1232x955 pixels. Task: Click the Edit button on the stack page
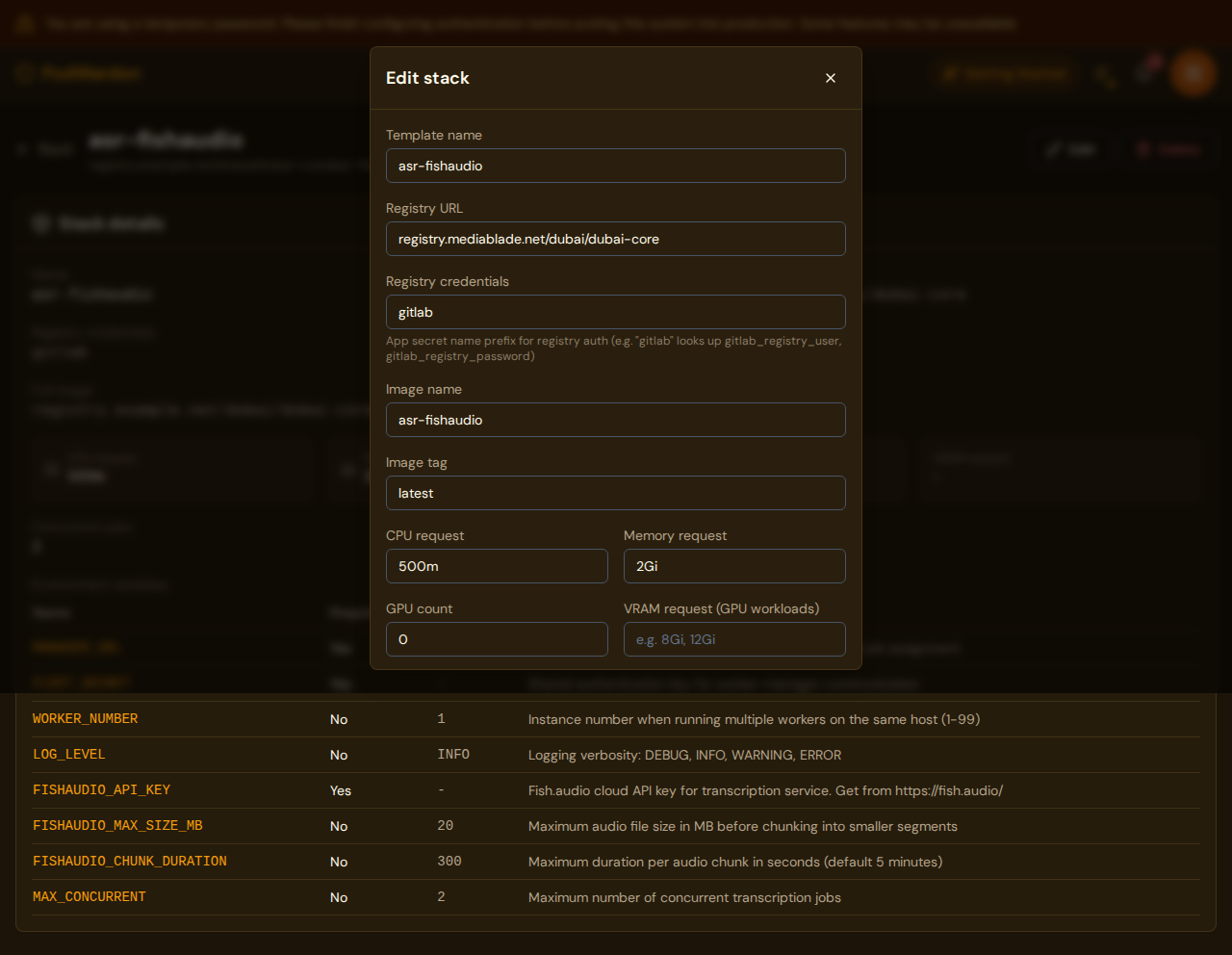pos(1070,149)
